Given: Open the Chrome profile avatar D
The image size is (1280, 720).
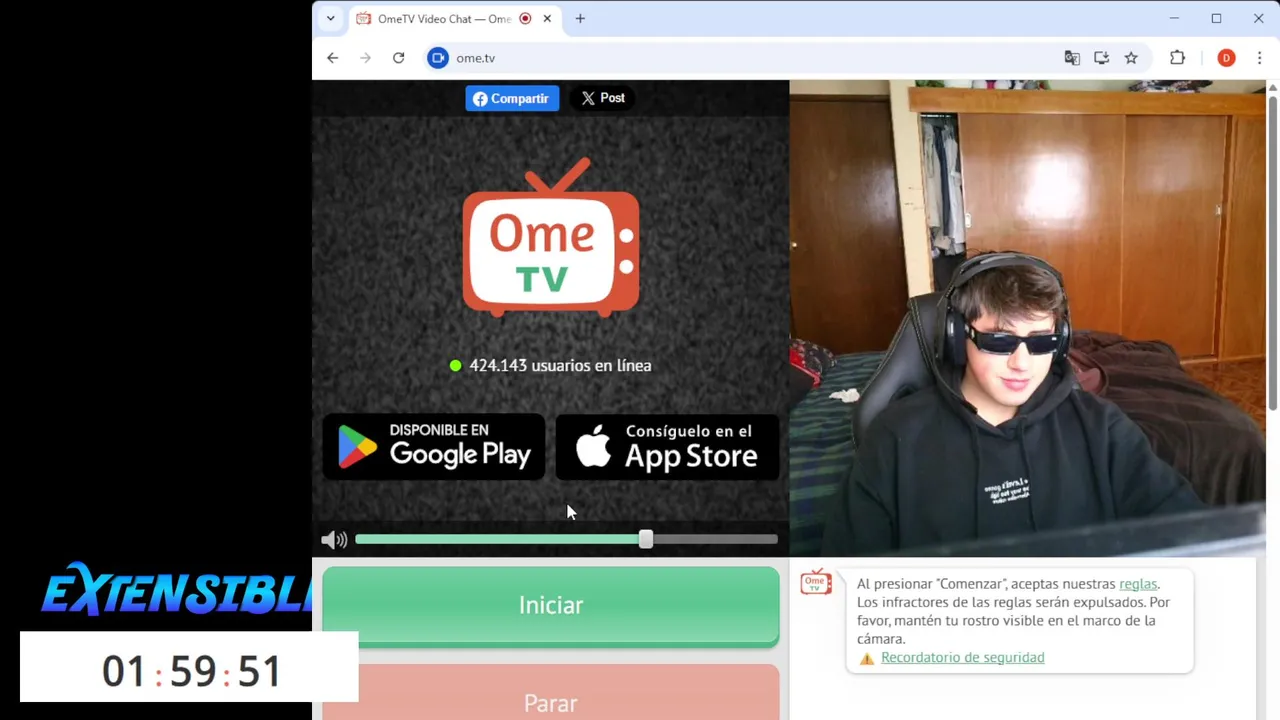Looking at the screenshot, I should click(1226, 58).
